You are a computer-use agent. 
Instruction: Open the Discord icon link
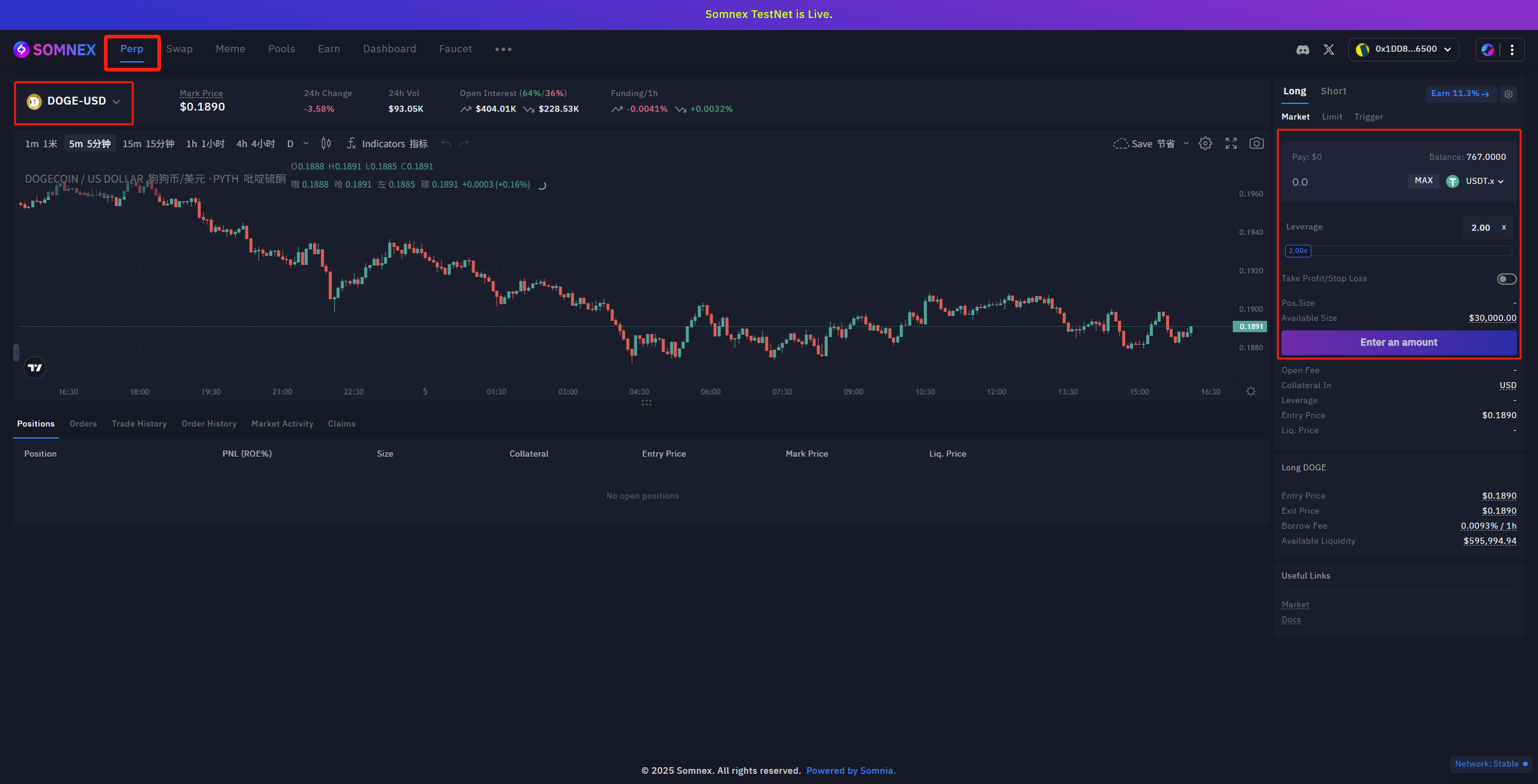pos(1302,50)
